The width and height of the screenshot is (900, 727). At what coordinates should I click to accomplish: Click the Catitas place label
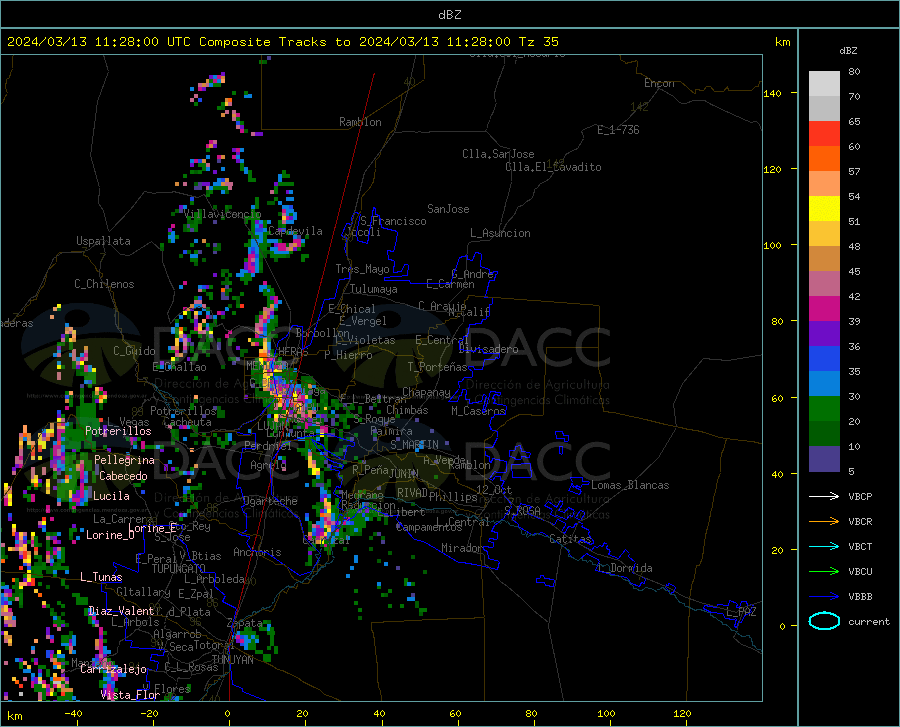[x=571, y=539]
